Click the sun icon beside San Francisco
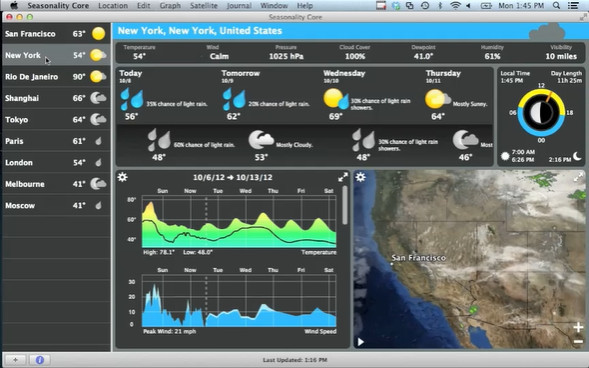The height and width of the screenshot is (368, 589). [x=98, y=33]
